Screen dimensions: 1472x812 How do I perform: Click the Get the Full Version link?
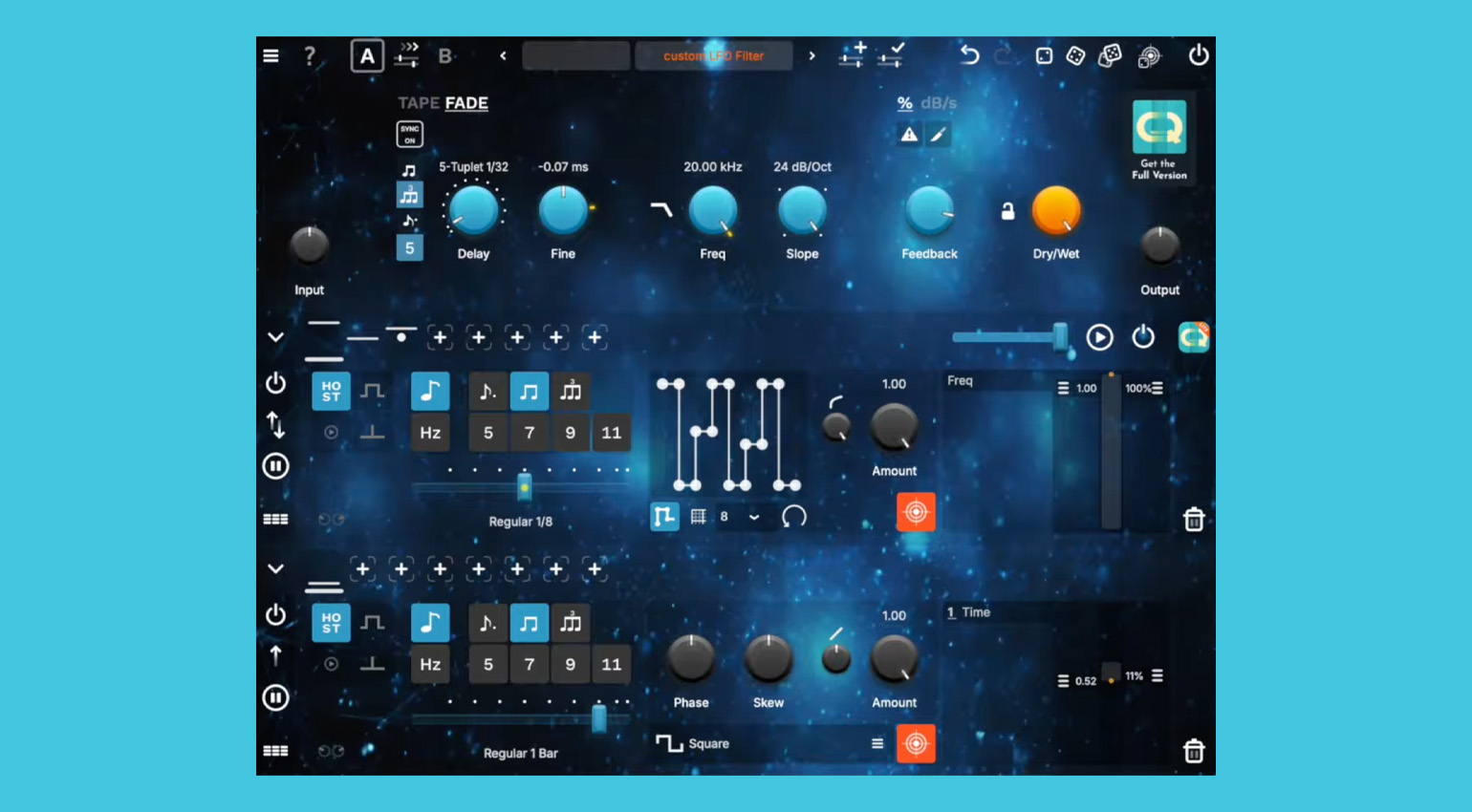1159,139
